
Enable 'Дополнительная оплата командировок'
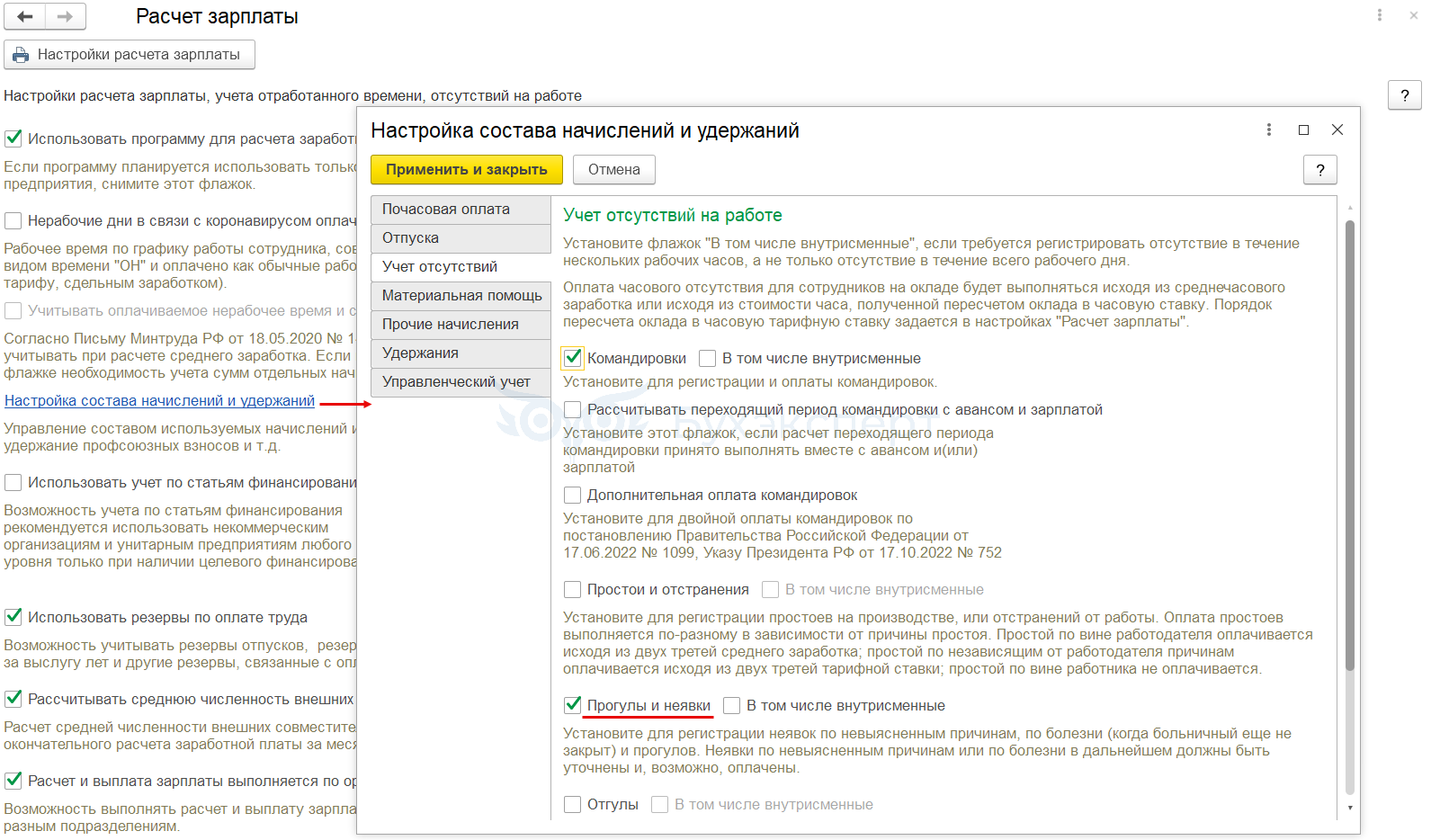click(572, 496)
